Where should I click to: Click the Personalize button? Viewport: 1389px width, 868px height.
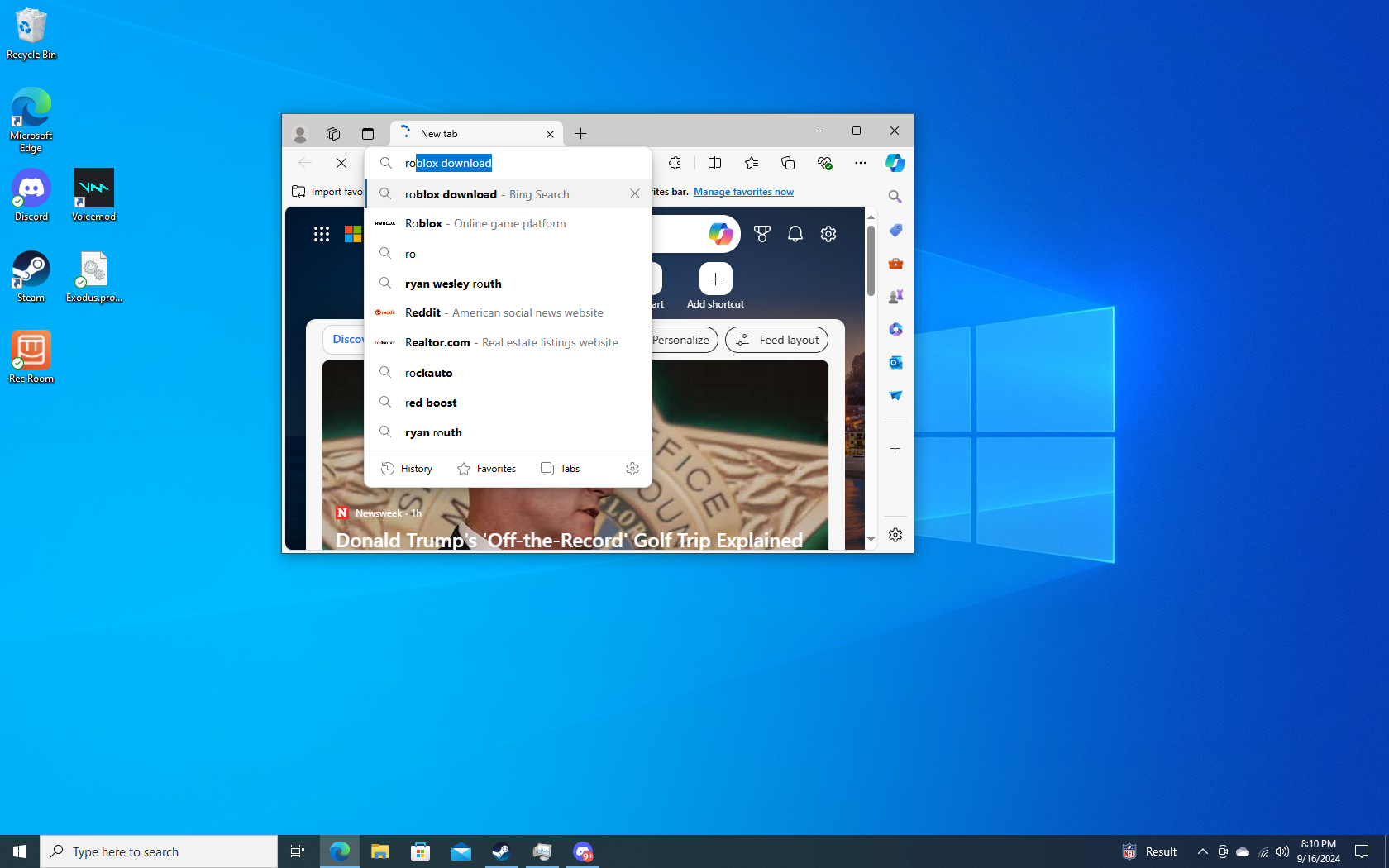tap(683, 340)
